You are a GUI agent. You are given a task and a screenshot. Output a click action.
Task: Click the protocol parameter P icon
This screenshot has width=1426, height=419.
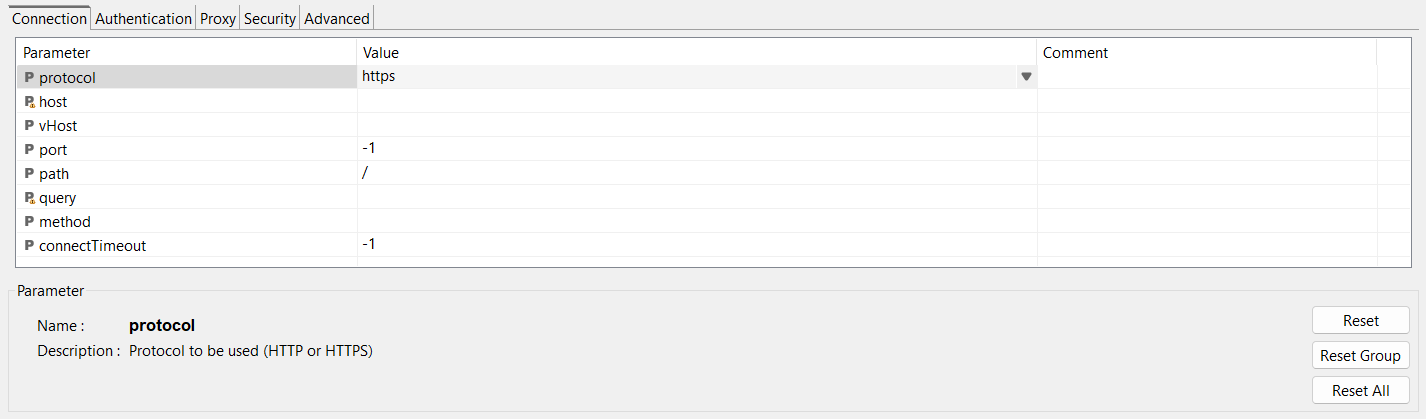click(29, 77)
